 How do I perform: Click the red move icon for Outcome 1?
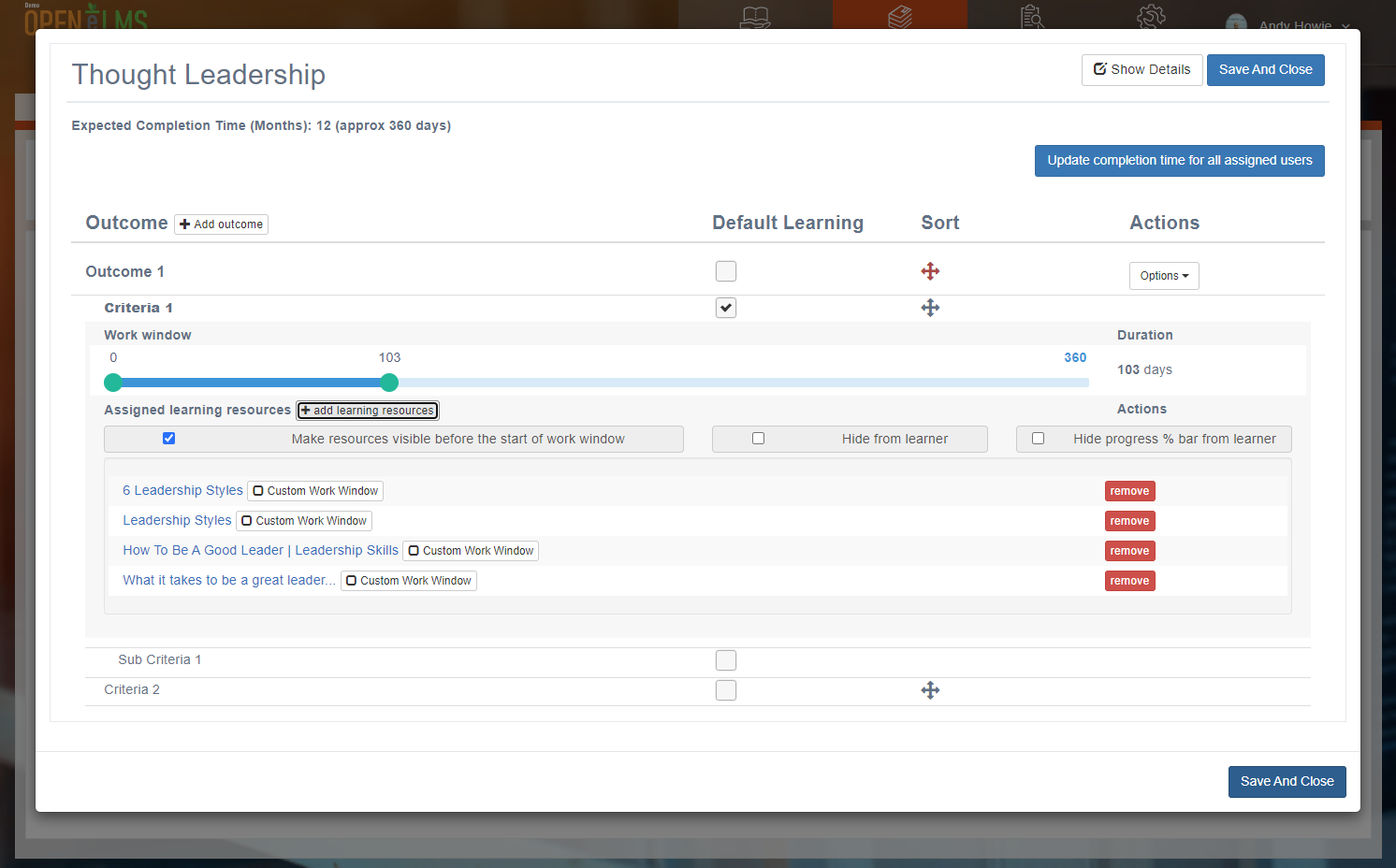(x=930, y=271)
